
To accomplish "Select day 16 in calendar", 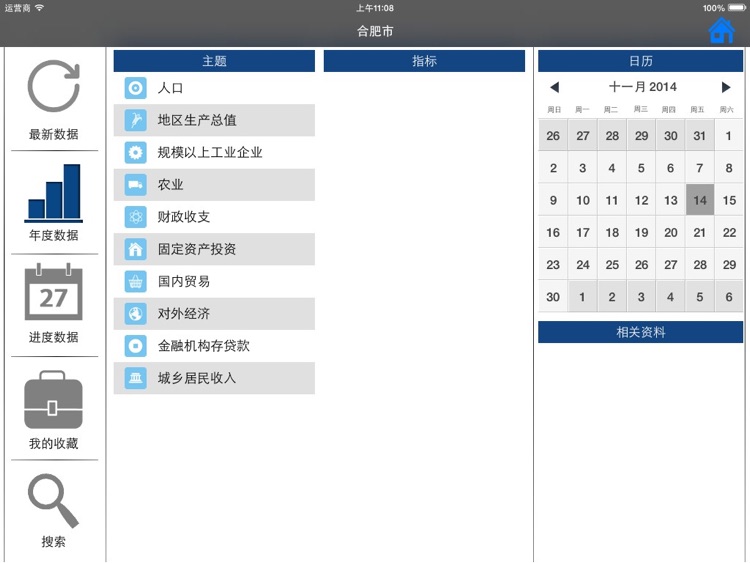I will click(x=553, y=232).
